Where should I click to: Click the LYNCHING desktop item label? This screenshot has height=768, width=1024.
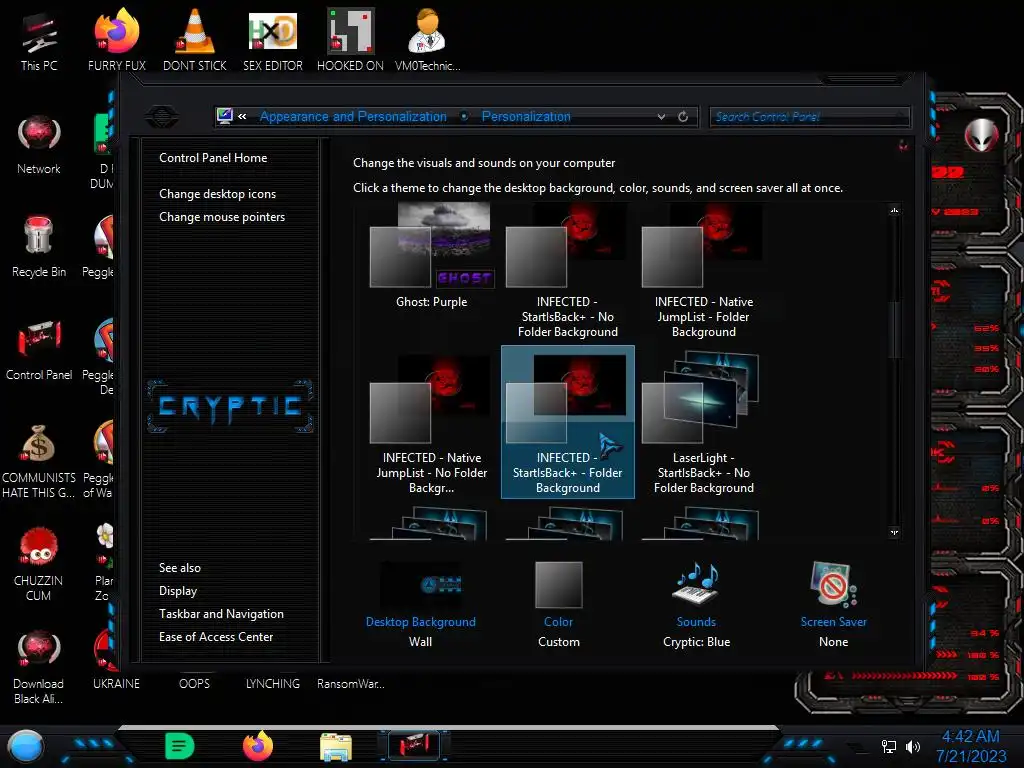[272, 684]
